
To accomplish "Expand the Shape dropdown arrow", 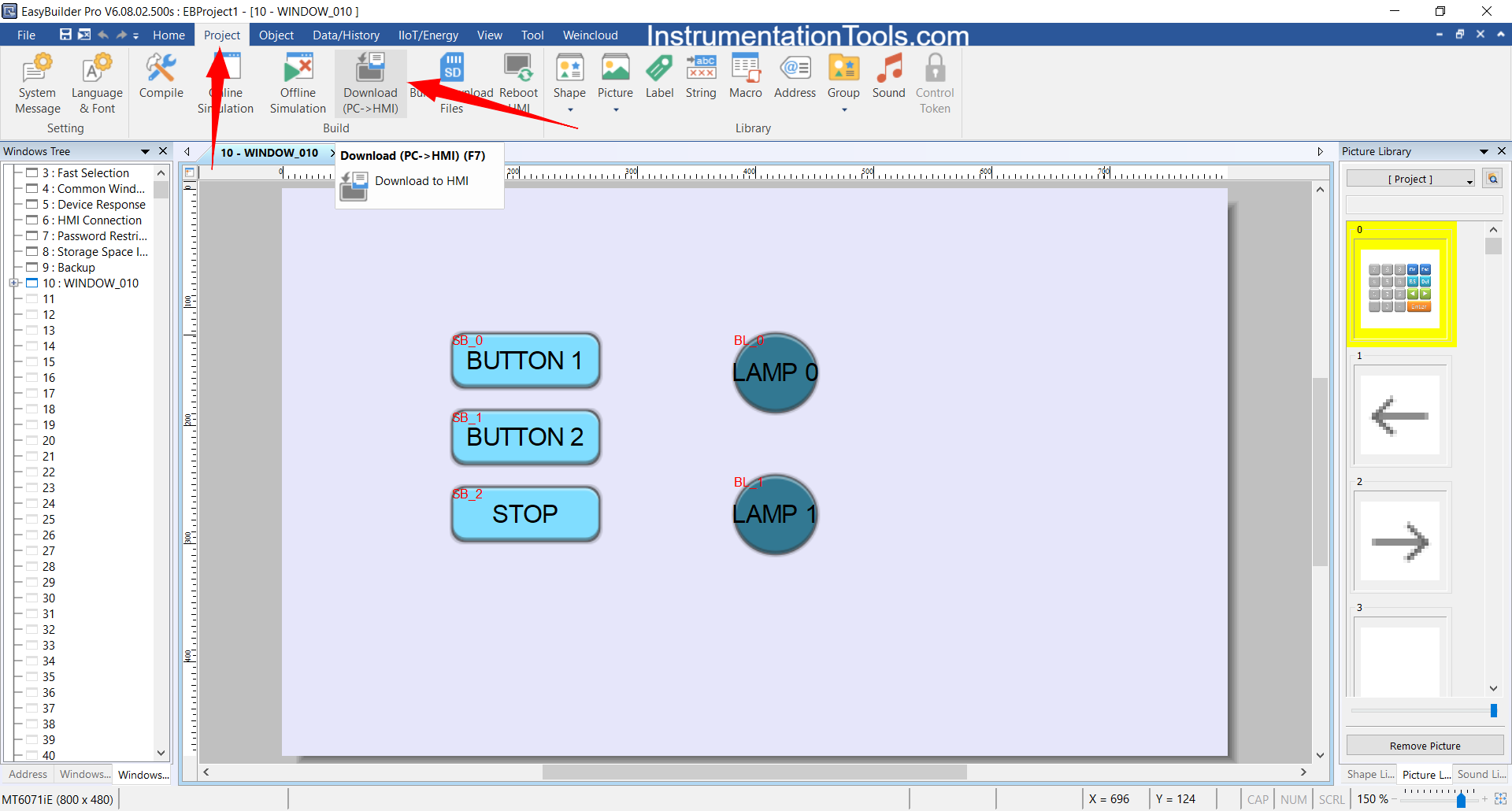I will tap(570, 110).
